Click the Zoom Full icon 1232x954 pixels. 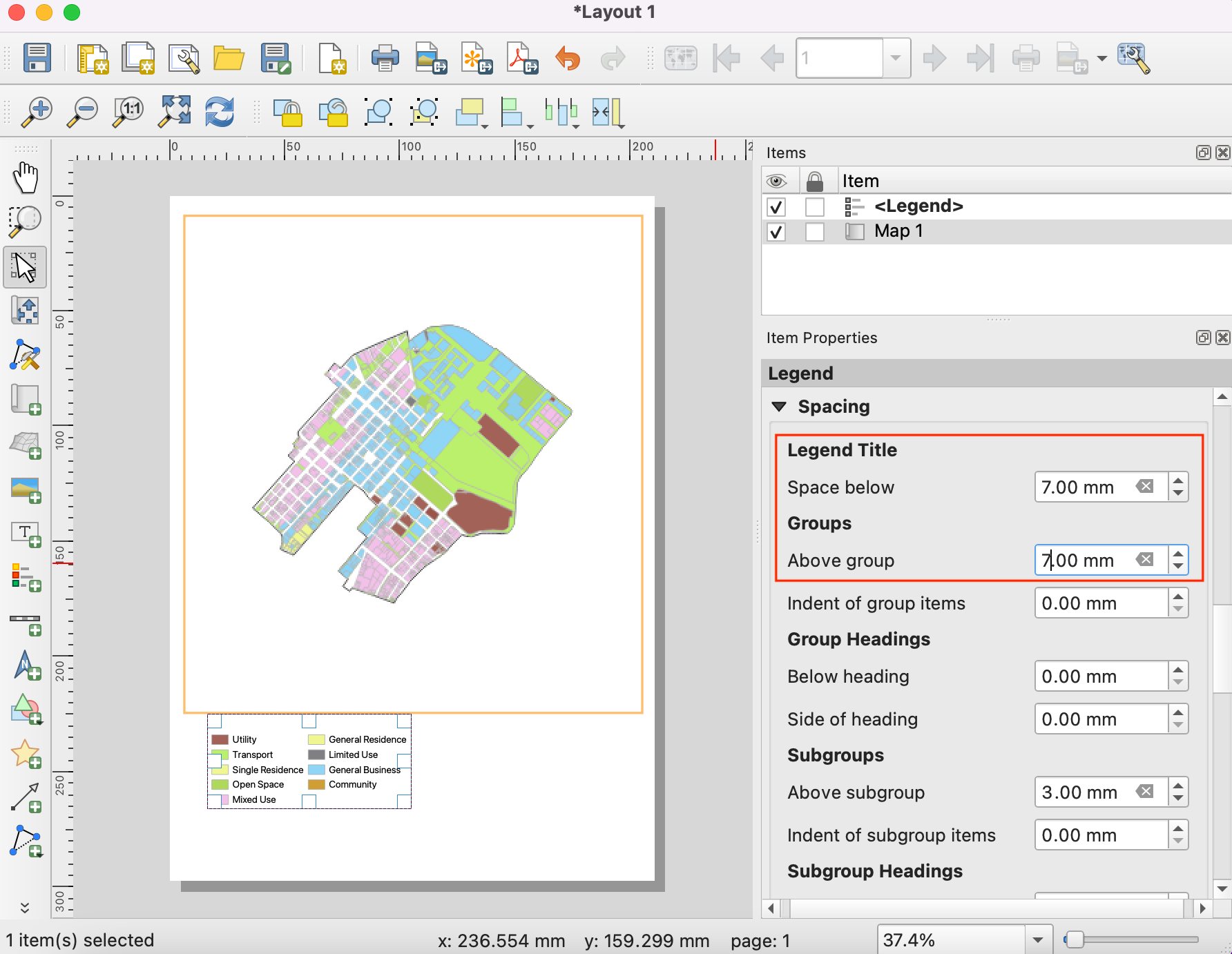pyautogui.click(x=175, y=112)
